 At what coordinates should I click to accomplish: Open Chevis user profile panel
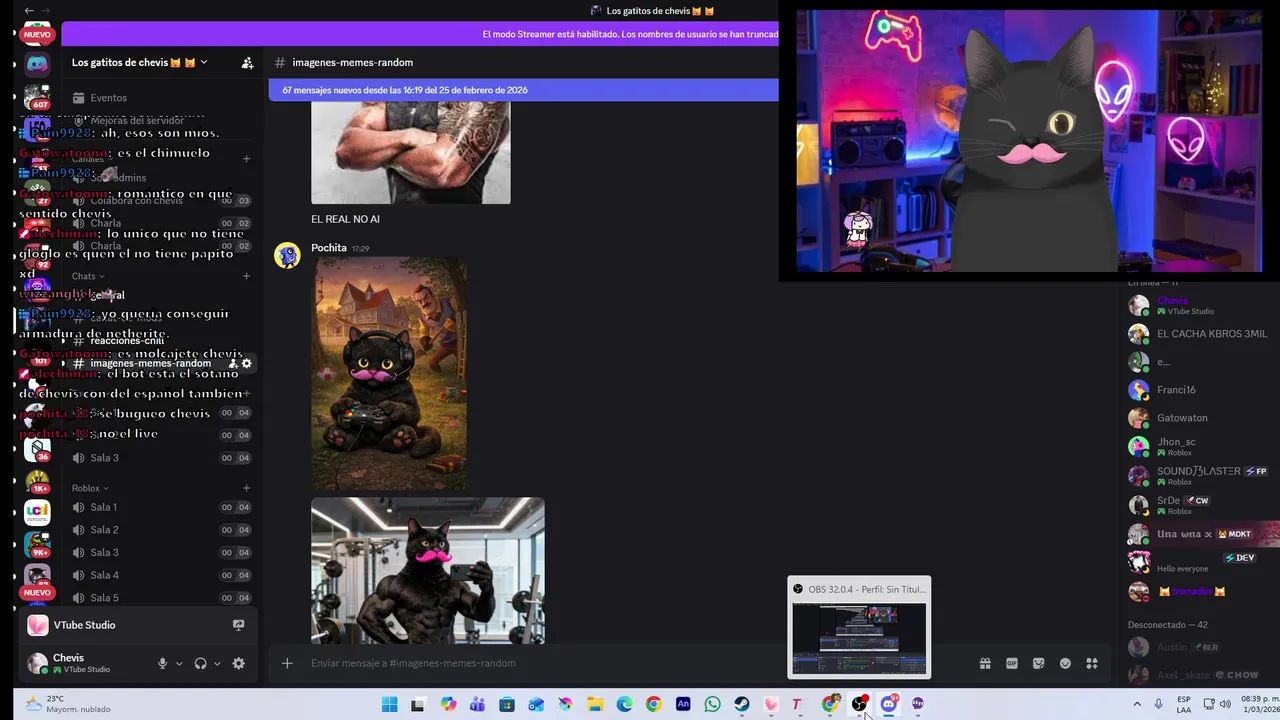click(85, 663)
